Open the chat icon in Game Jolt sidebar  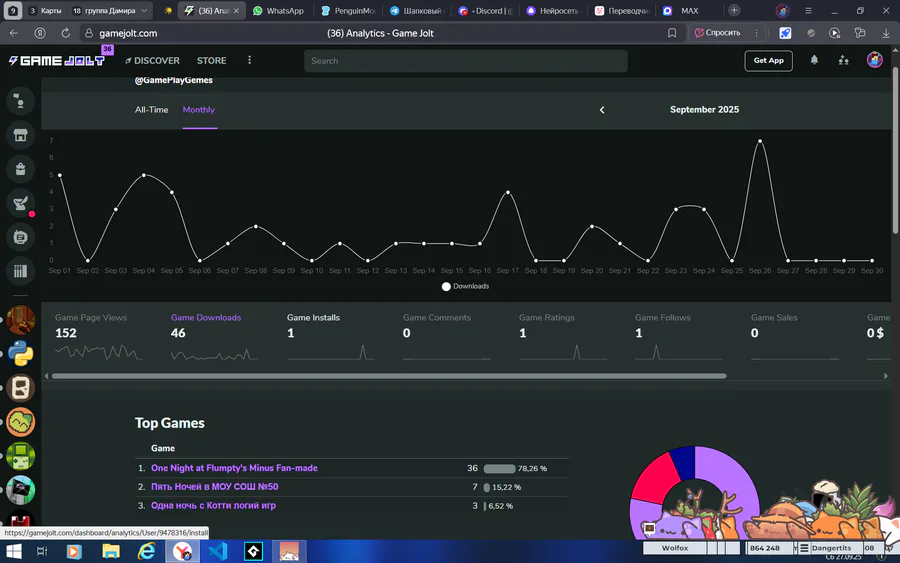20,101
